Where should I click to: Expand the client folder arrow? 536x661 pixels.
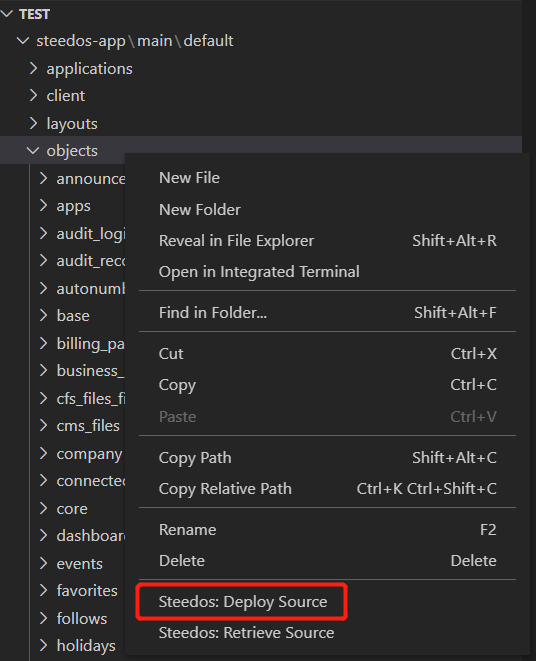pyautogui.click(x=33, y=96)
